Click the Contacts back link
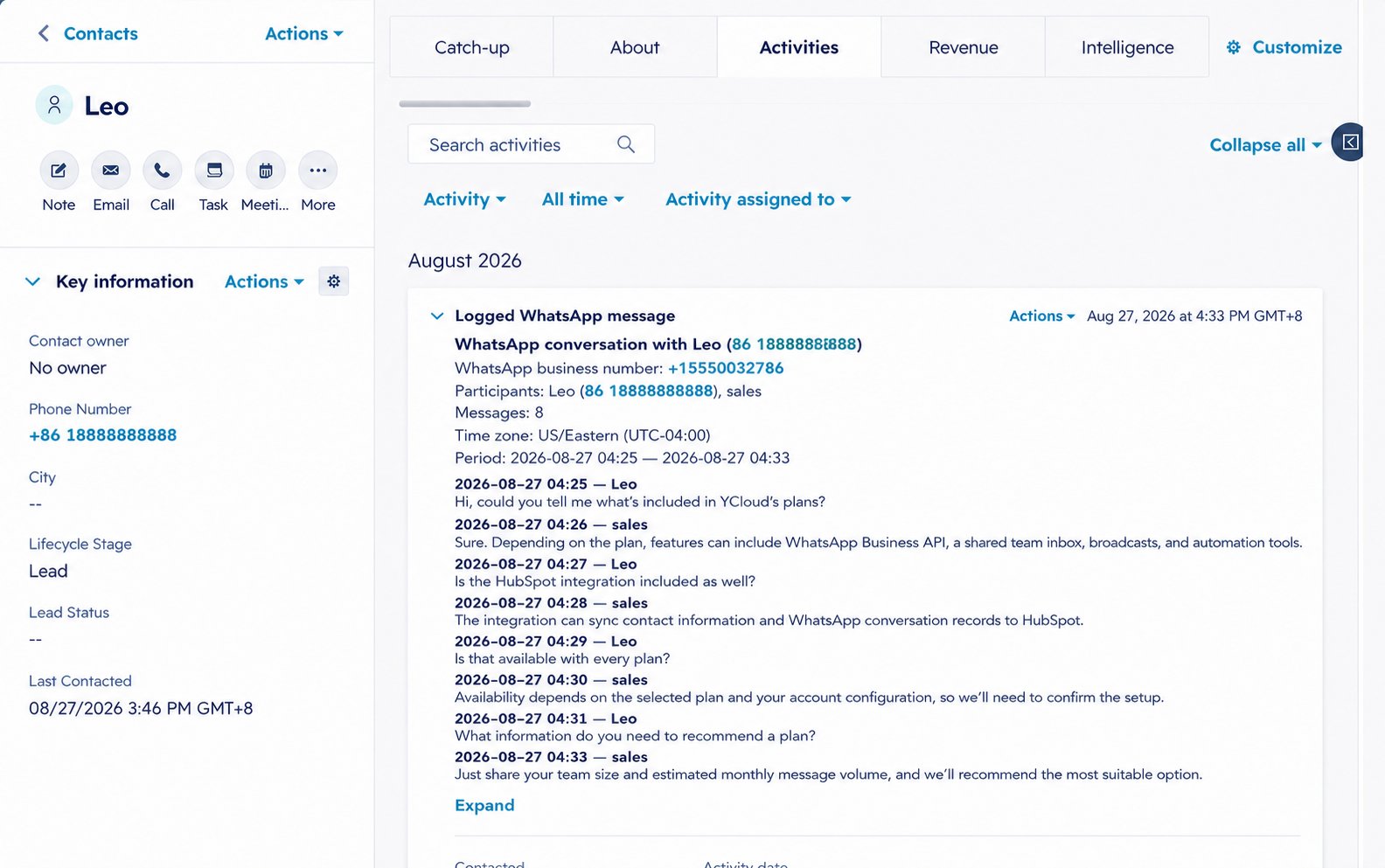 tap(101, 33)
